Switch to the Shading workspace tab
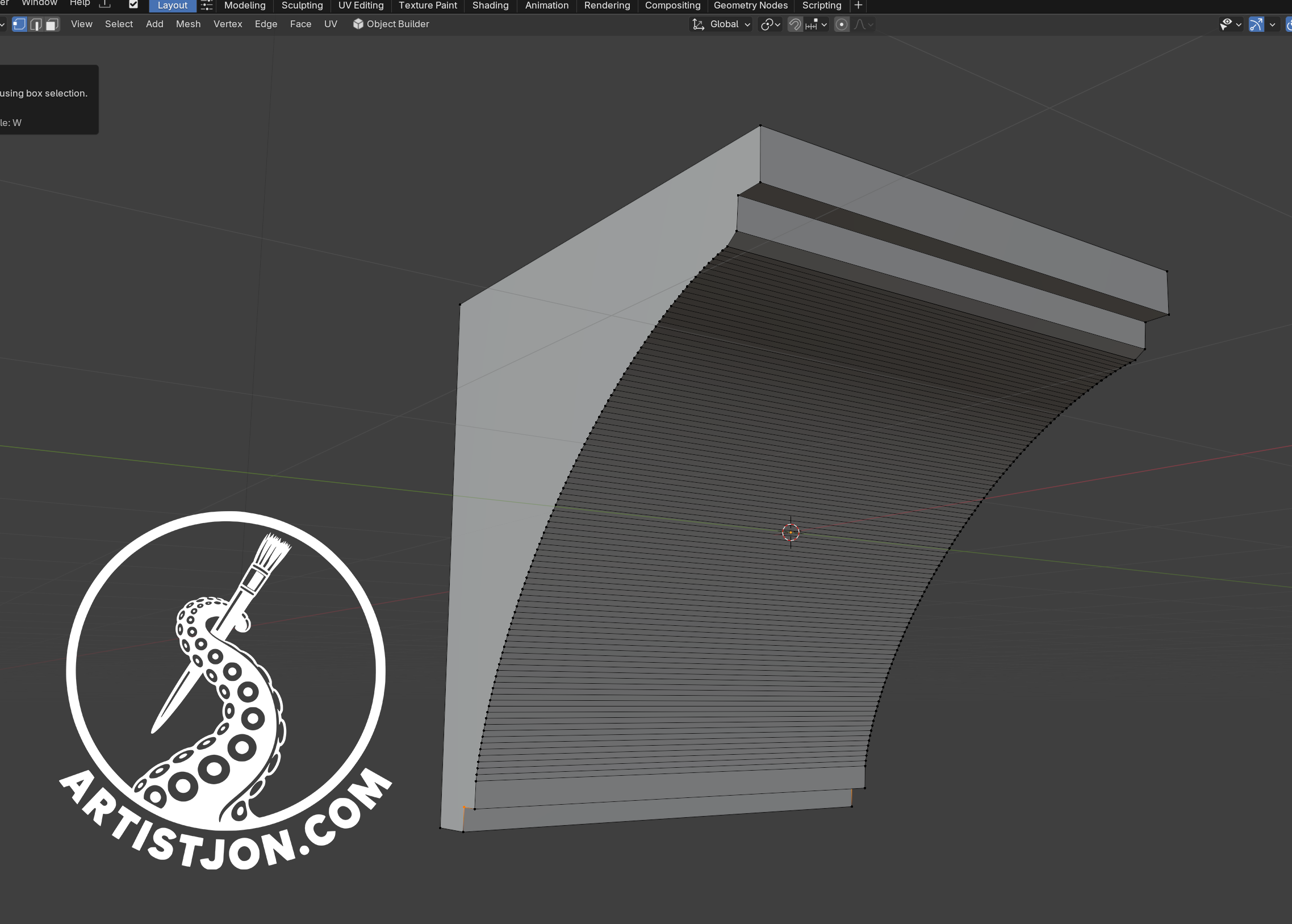Screen dimensions: 1292x924 pos(491,6)
